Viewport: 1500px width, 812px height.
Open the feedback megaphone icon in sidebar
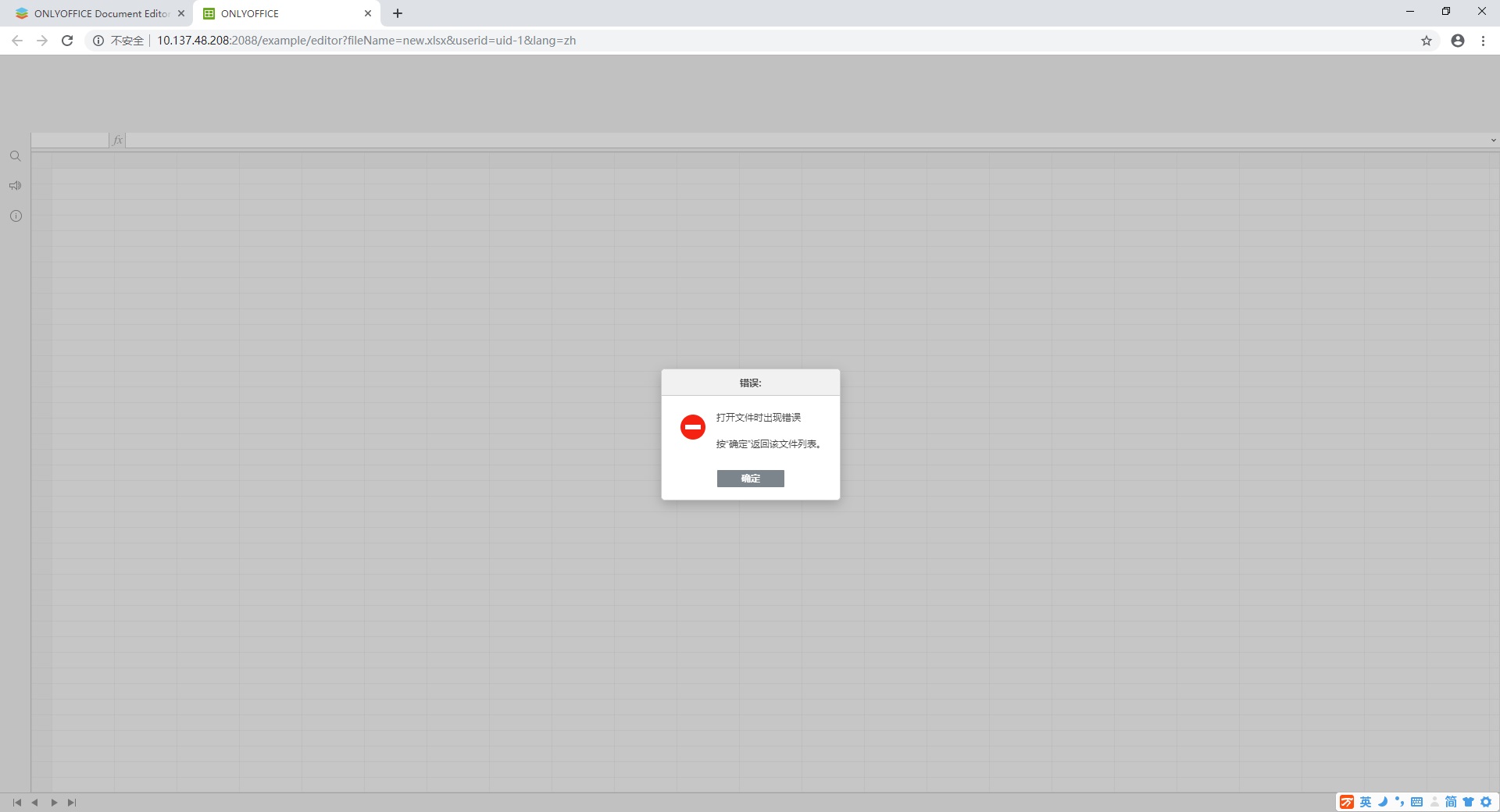coord(15,186)
